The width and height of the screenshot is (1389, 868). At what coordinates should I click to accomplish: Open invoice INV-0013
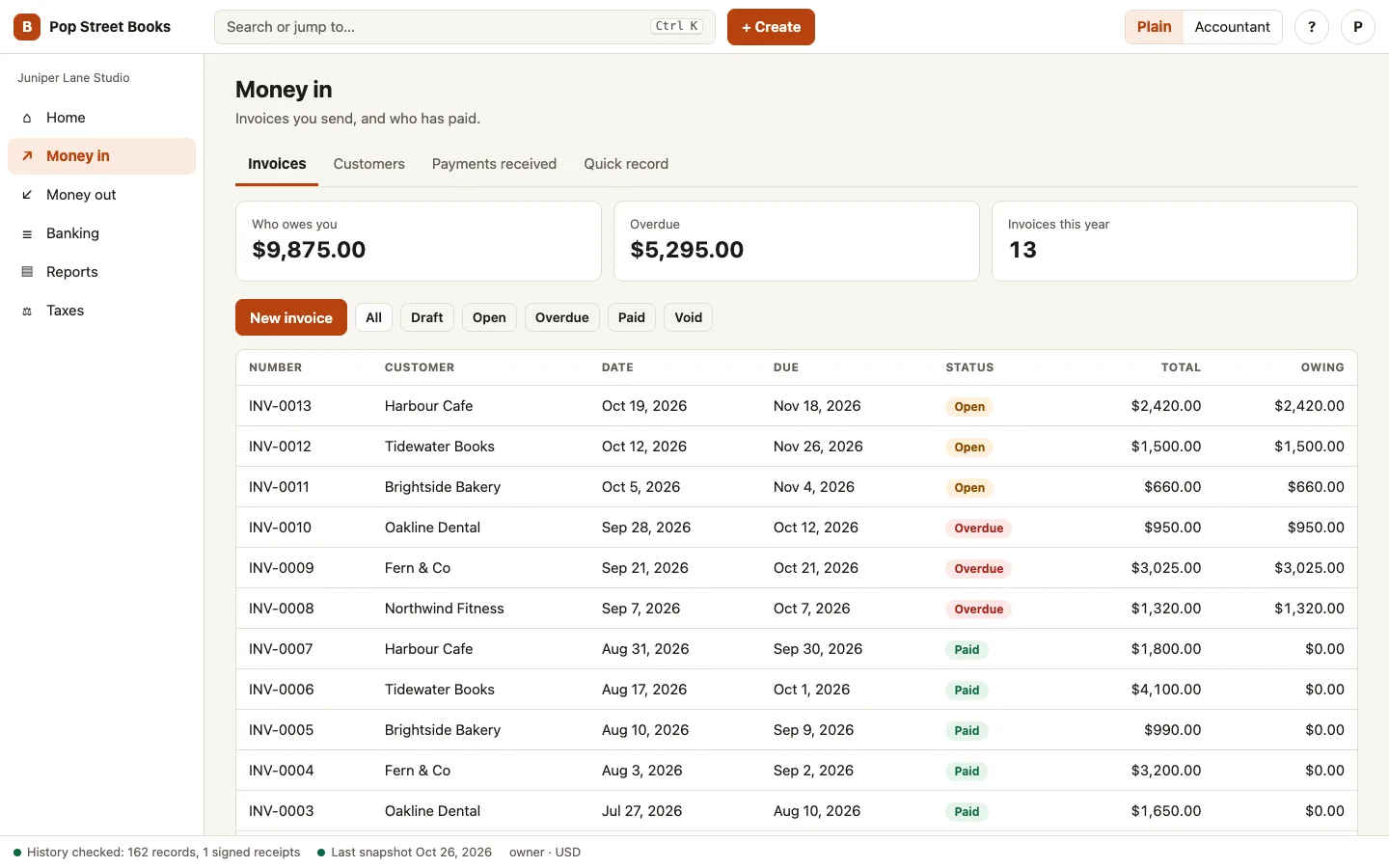click(797, 406)
